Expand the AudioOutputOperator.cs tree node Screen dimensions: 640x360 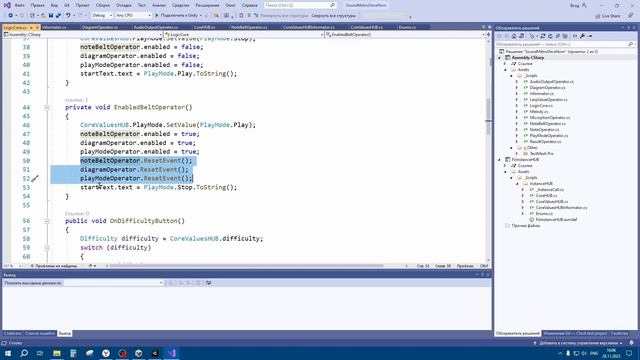(517, 82)
